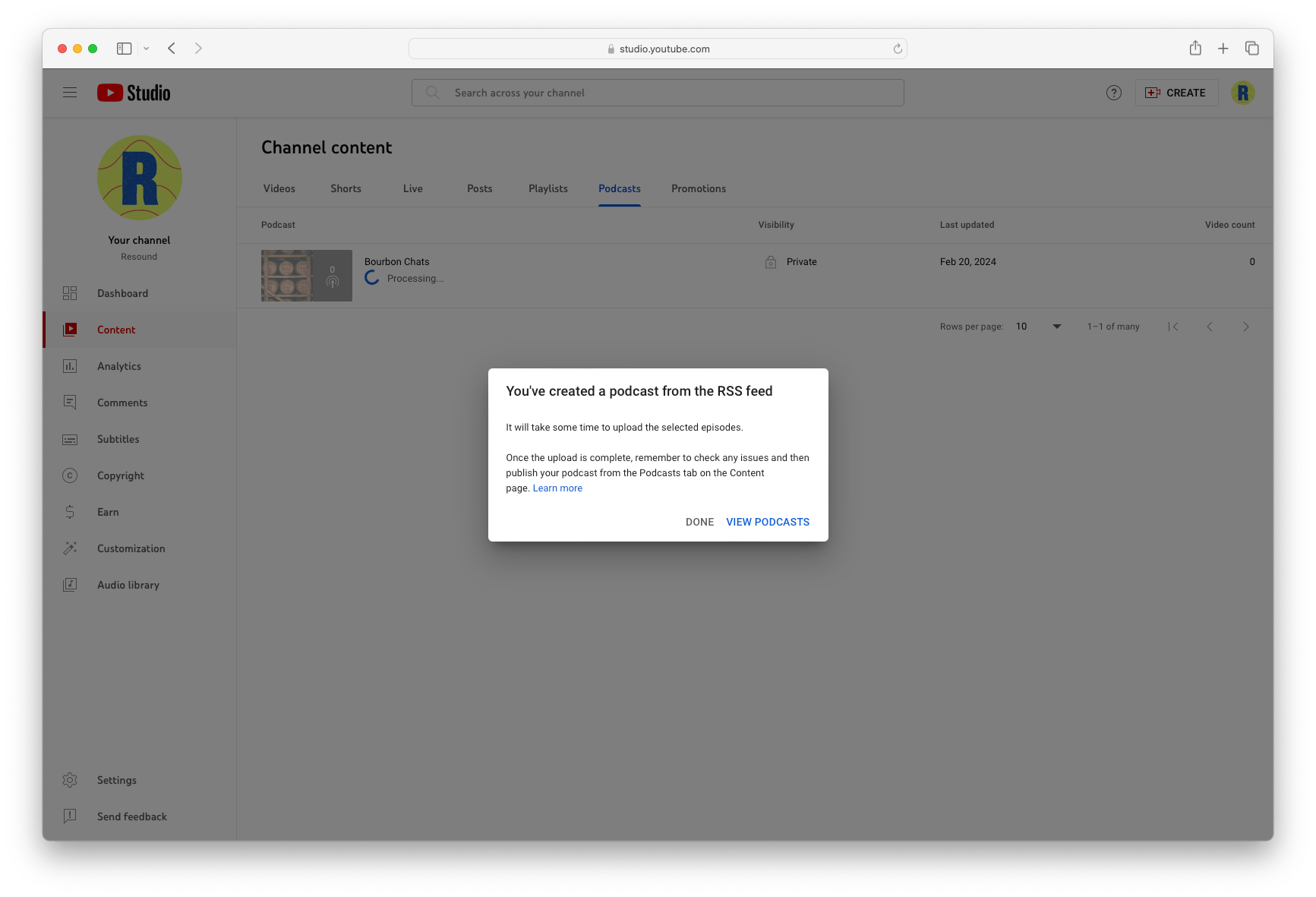1316x897 pixels.
Task: Expand the Safari tab group chevron
Action: (x=147, y=49)
